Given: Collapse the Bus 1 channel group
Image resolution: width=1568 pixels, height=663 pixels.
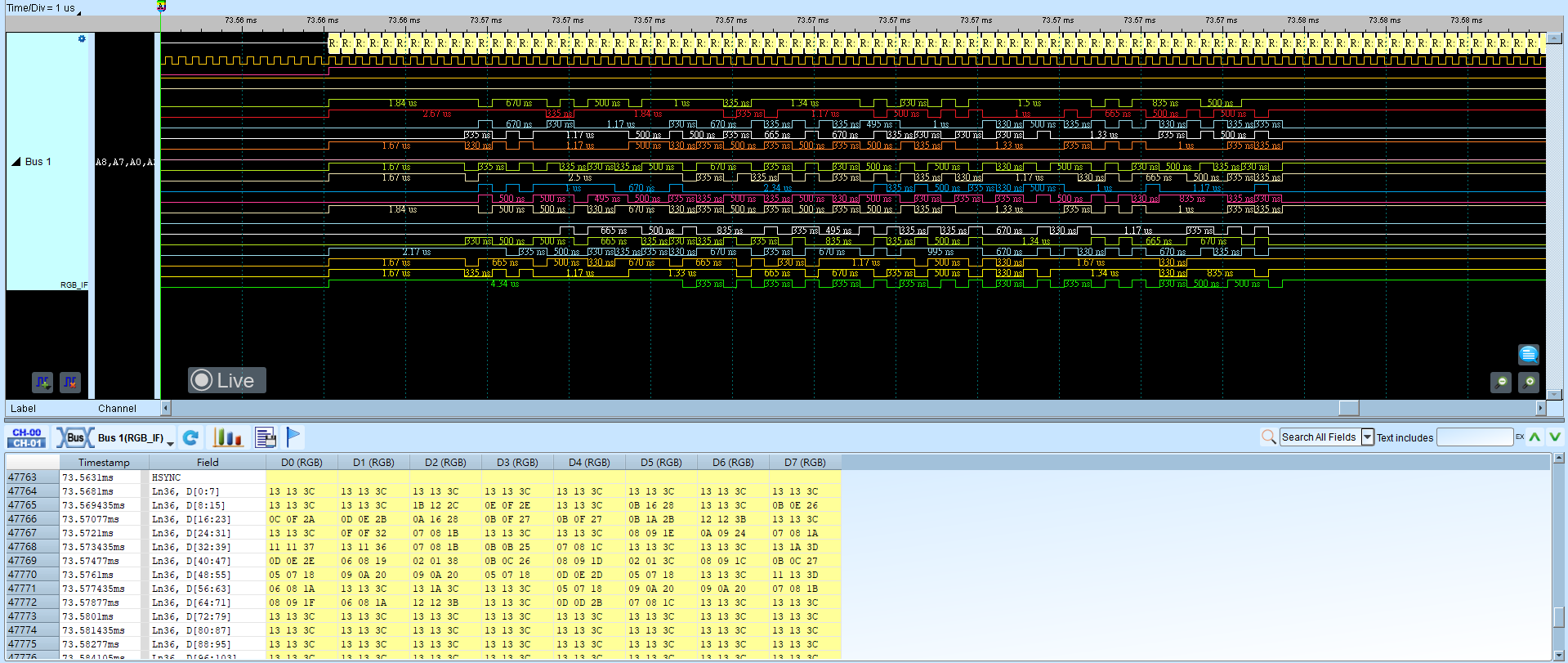Looking at the screenshot, I should coord(16,162).
